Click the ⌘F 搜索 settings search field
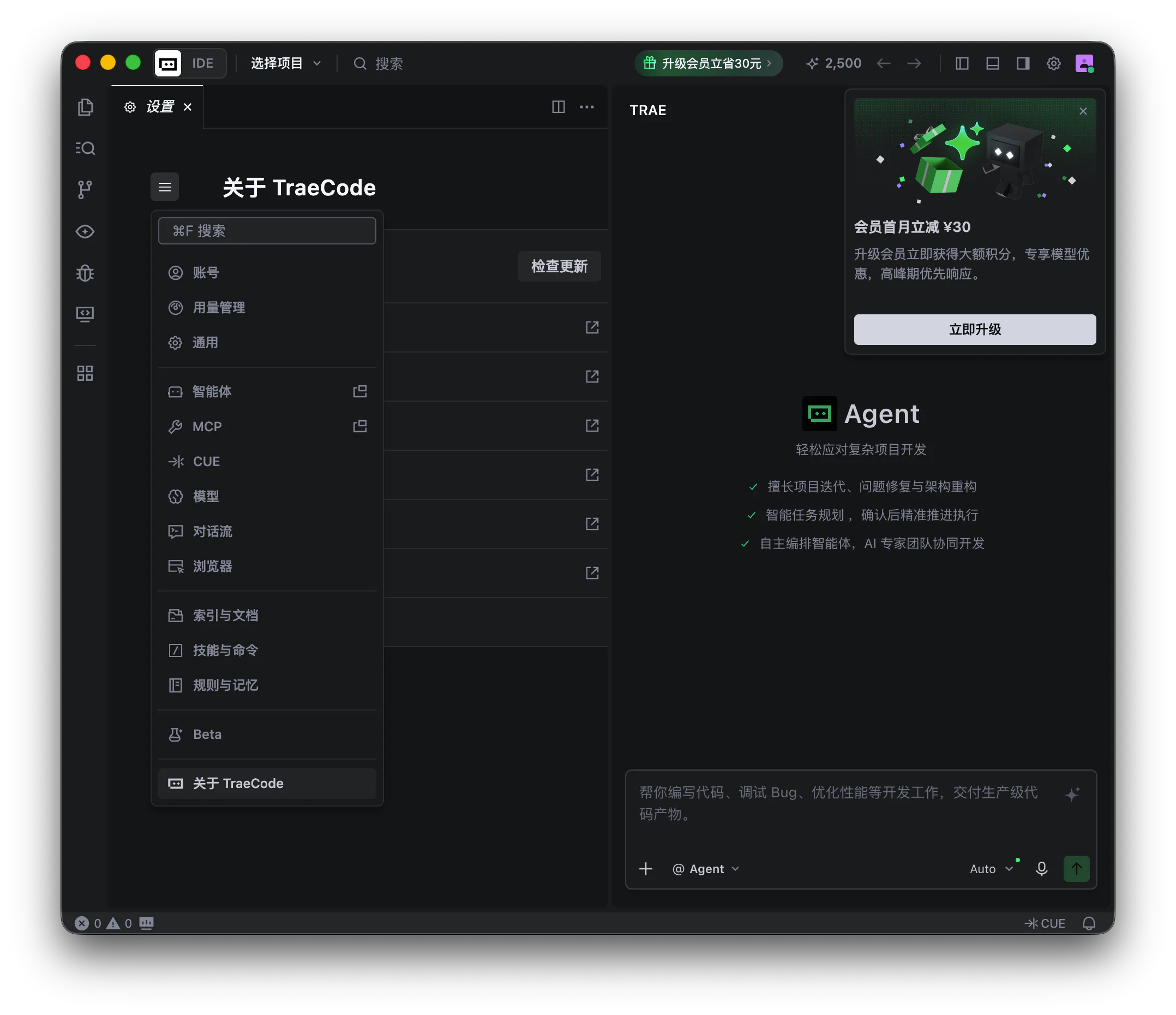Screen dimensions: 1176x1015 (267, 230)
